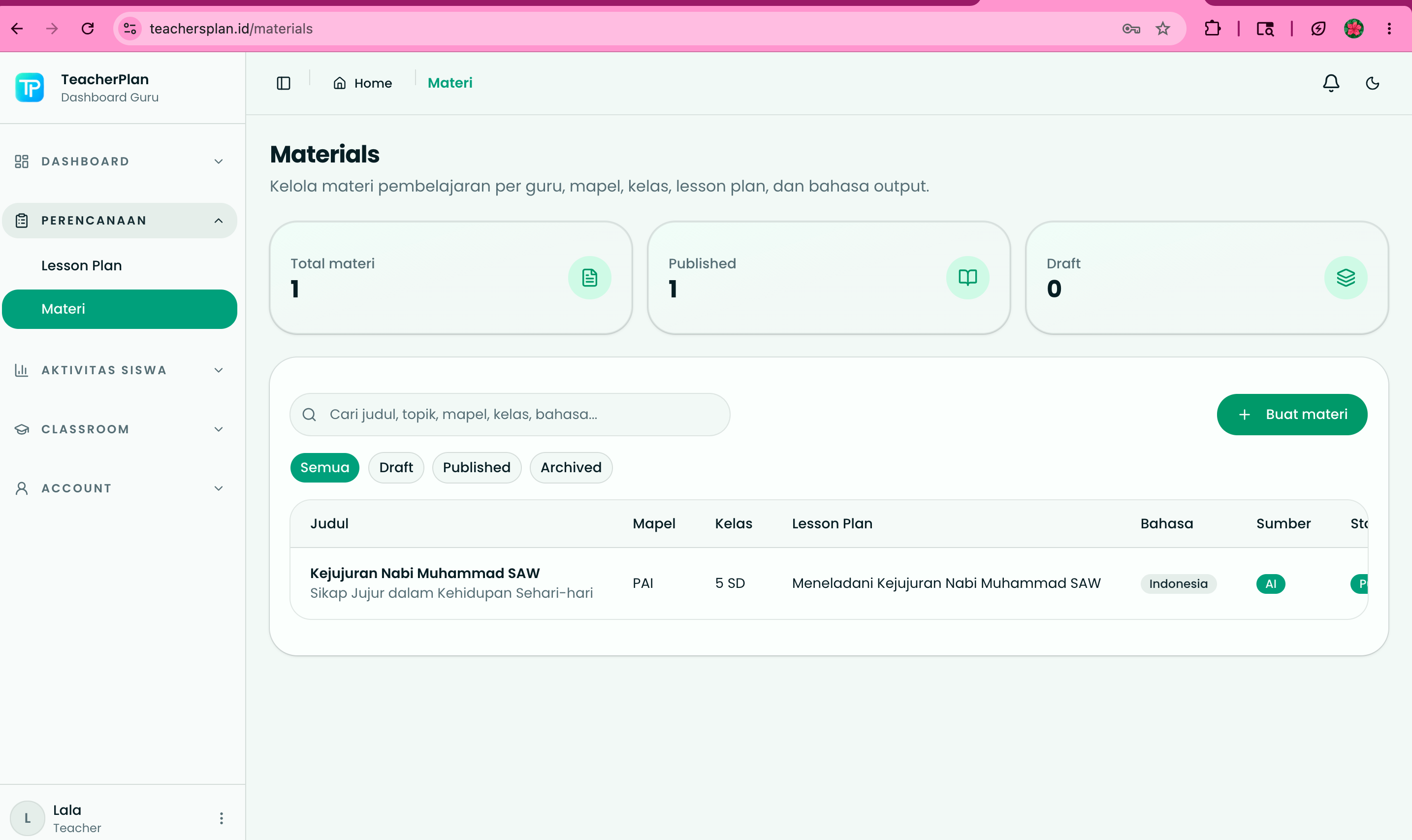The width and height of the screenshot is (1412, 840).
Task: Click the Buat materi button
Action: (1292, 415)
